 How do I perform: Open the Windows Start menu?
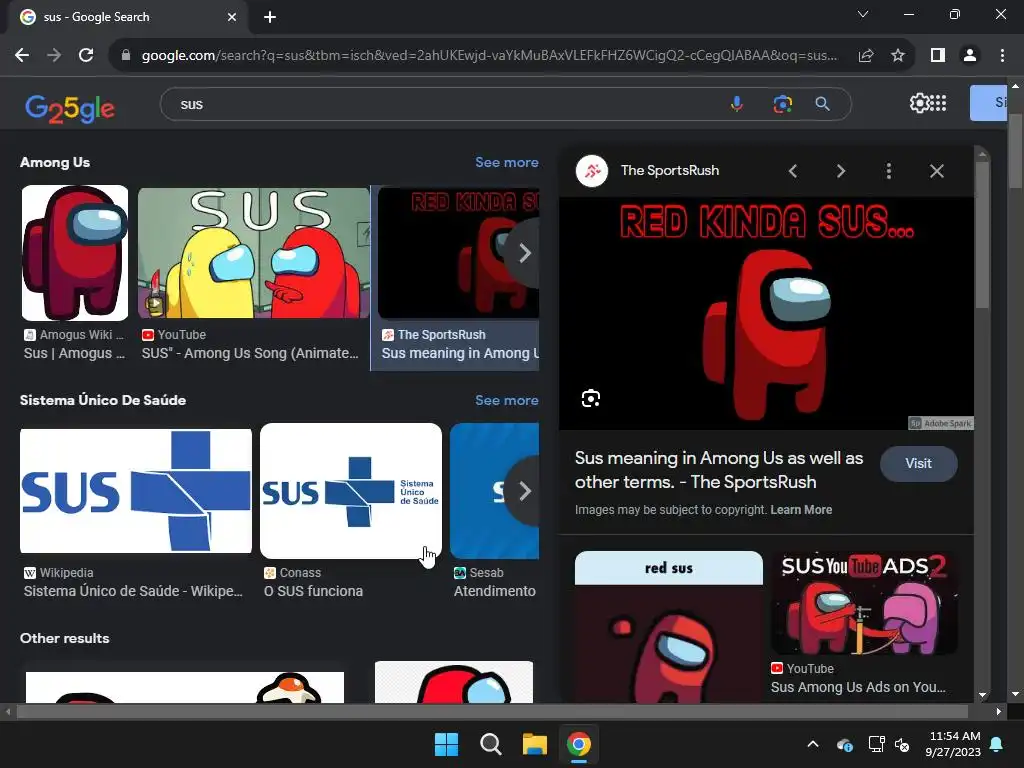[447, 744]
